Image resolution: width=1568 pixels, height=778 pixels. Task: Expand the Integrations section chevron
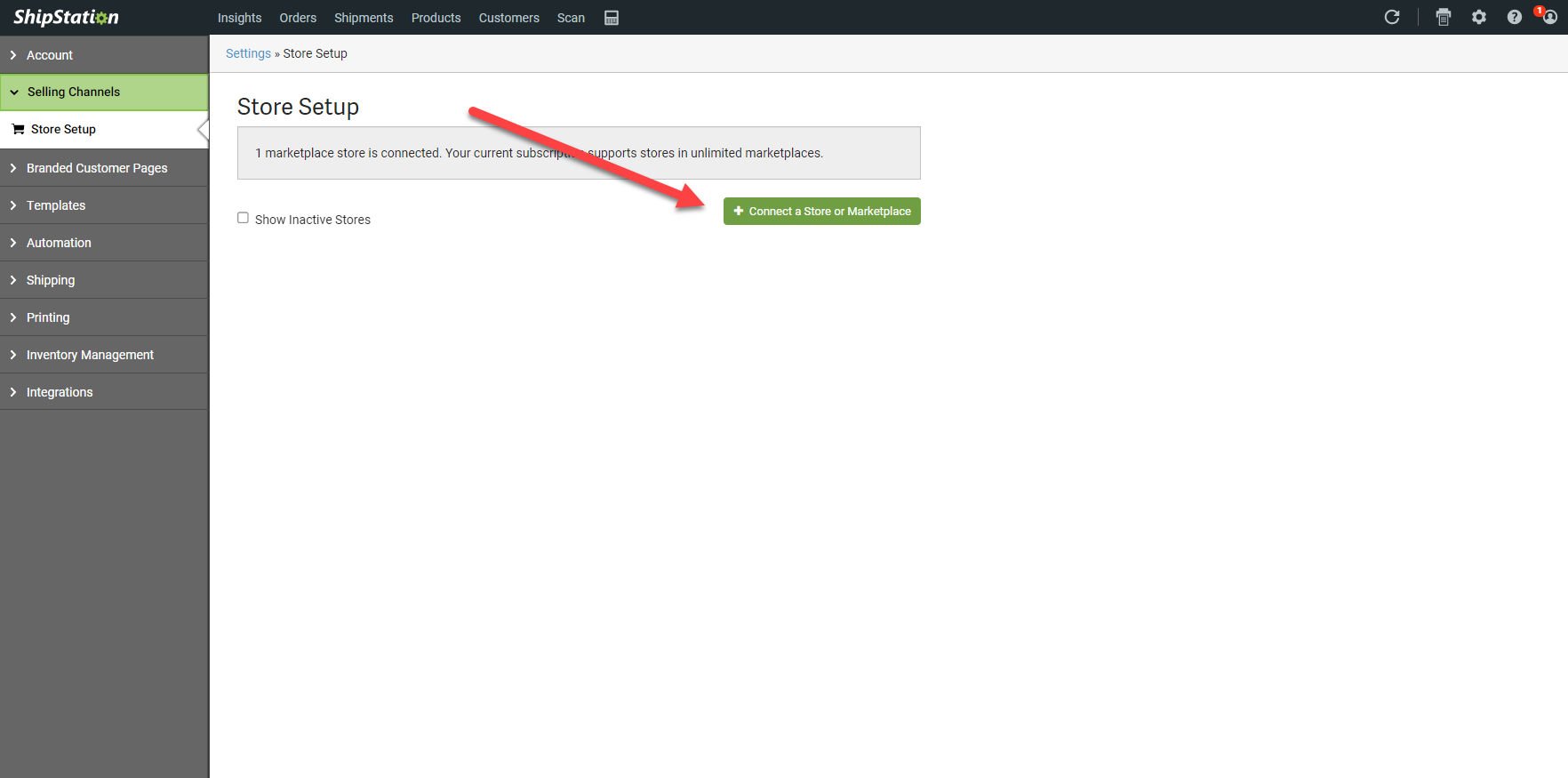click(x=13, y=392)
